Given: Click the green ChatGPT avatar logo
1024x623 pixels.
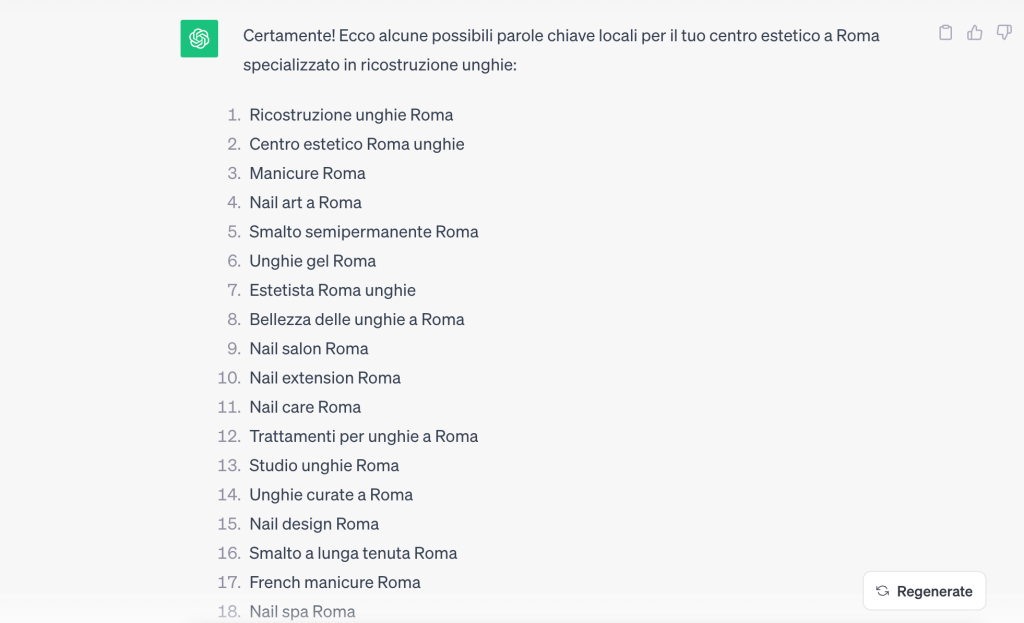Looking at the screenshot, I should [x=199, y=39].
